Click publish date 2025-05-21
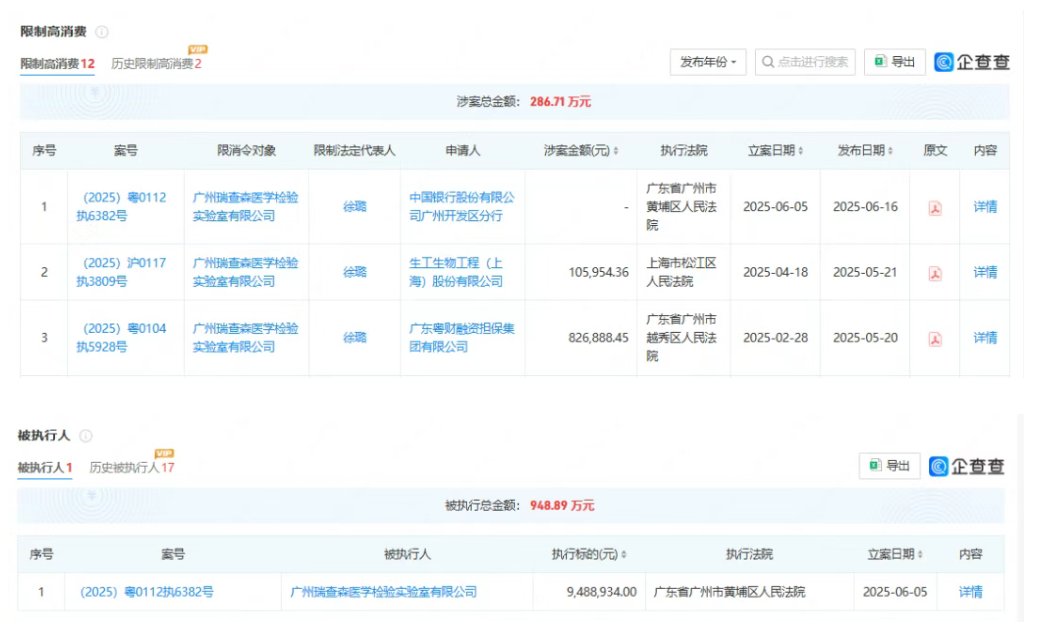 pyautogui.click(x=865, y=272)
